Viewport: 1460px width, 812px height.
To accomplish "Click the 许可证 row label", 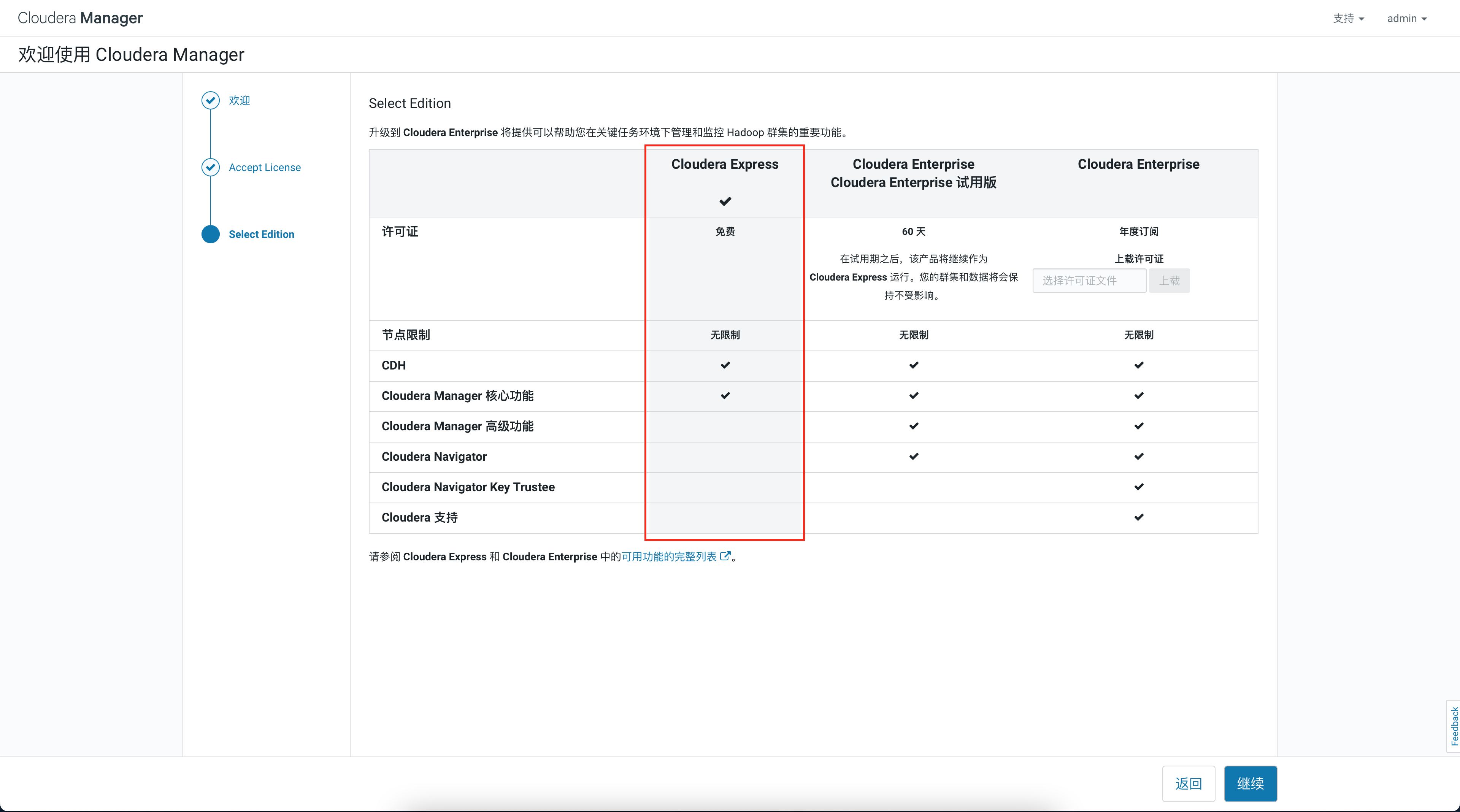I will (x=400, y=231).
